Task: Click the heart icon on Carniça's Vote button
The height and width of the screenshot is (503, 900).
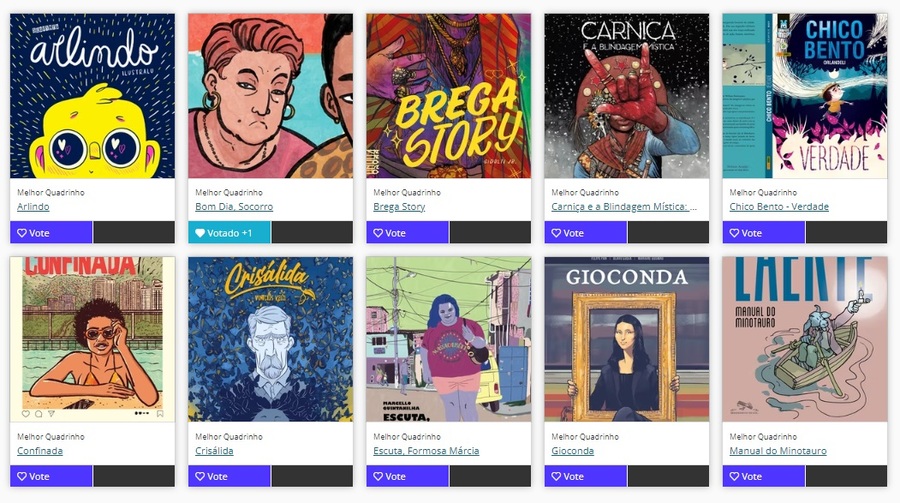Action: [556, 233]
